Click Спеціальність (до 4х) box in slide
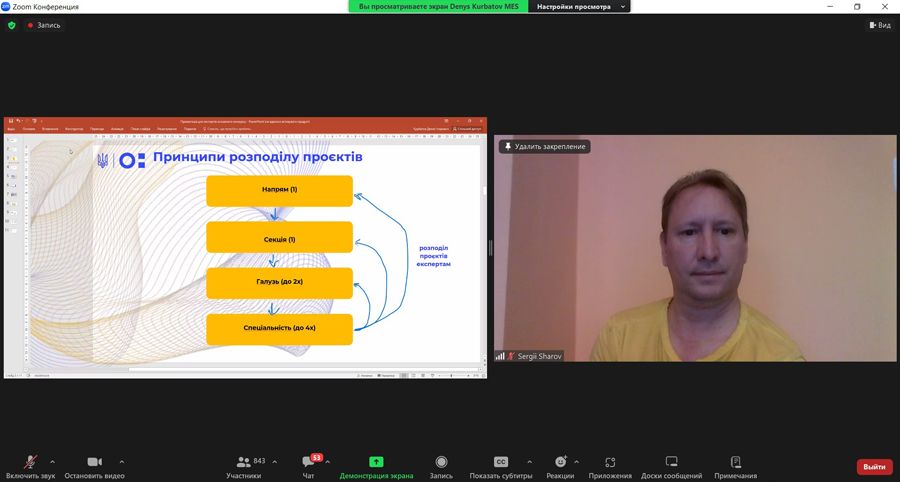The height and width of the screenshot is (482, 900). [x=280, y=329]
